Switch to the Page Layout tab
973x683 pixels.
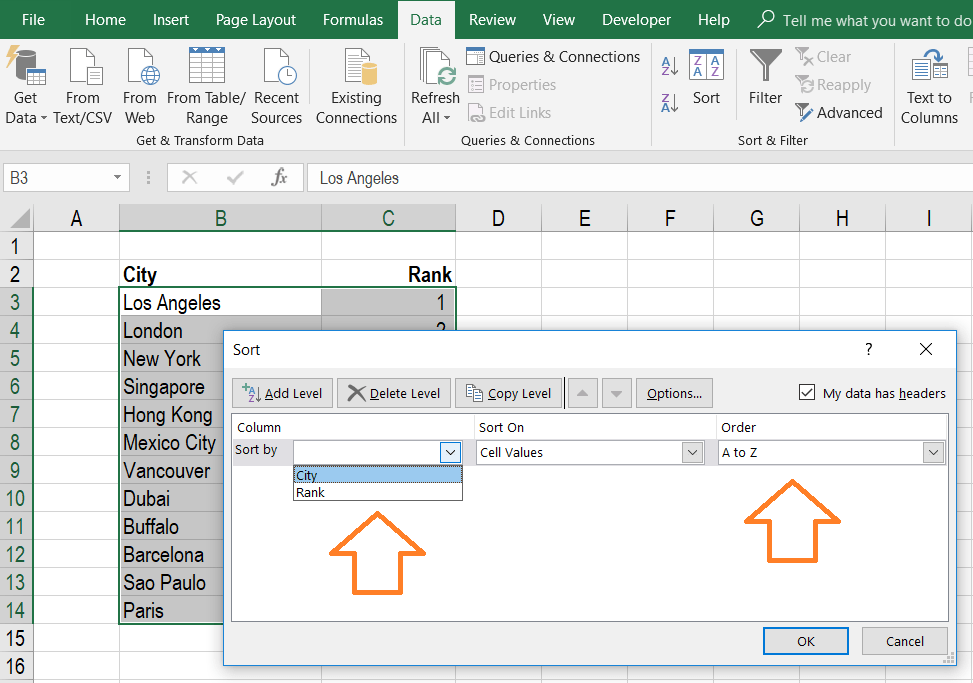coord(256,20)
